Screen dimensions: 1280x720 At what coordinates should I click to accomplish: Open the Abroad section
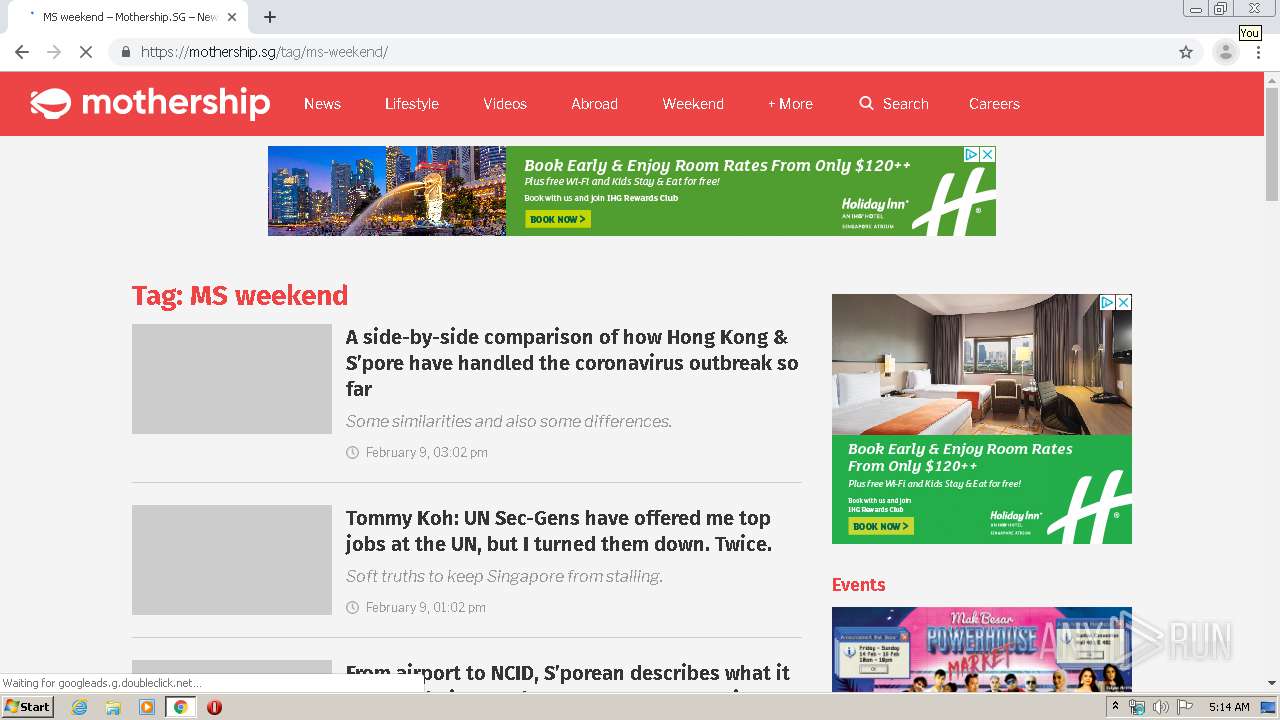594,104
